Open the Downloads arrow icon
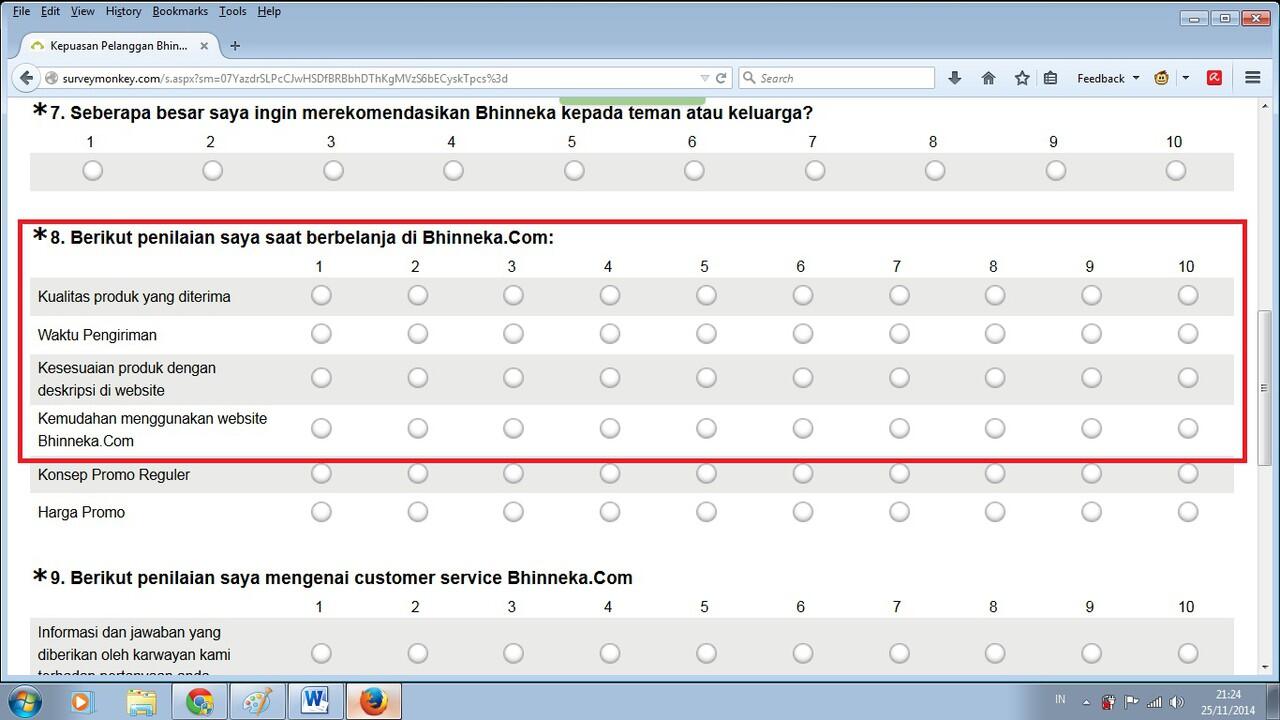Screen dimensions: 1280x720 coord(954,78)
